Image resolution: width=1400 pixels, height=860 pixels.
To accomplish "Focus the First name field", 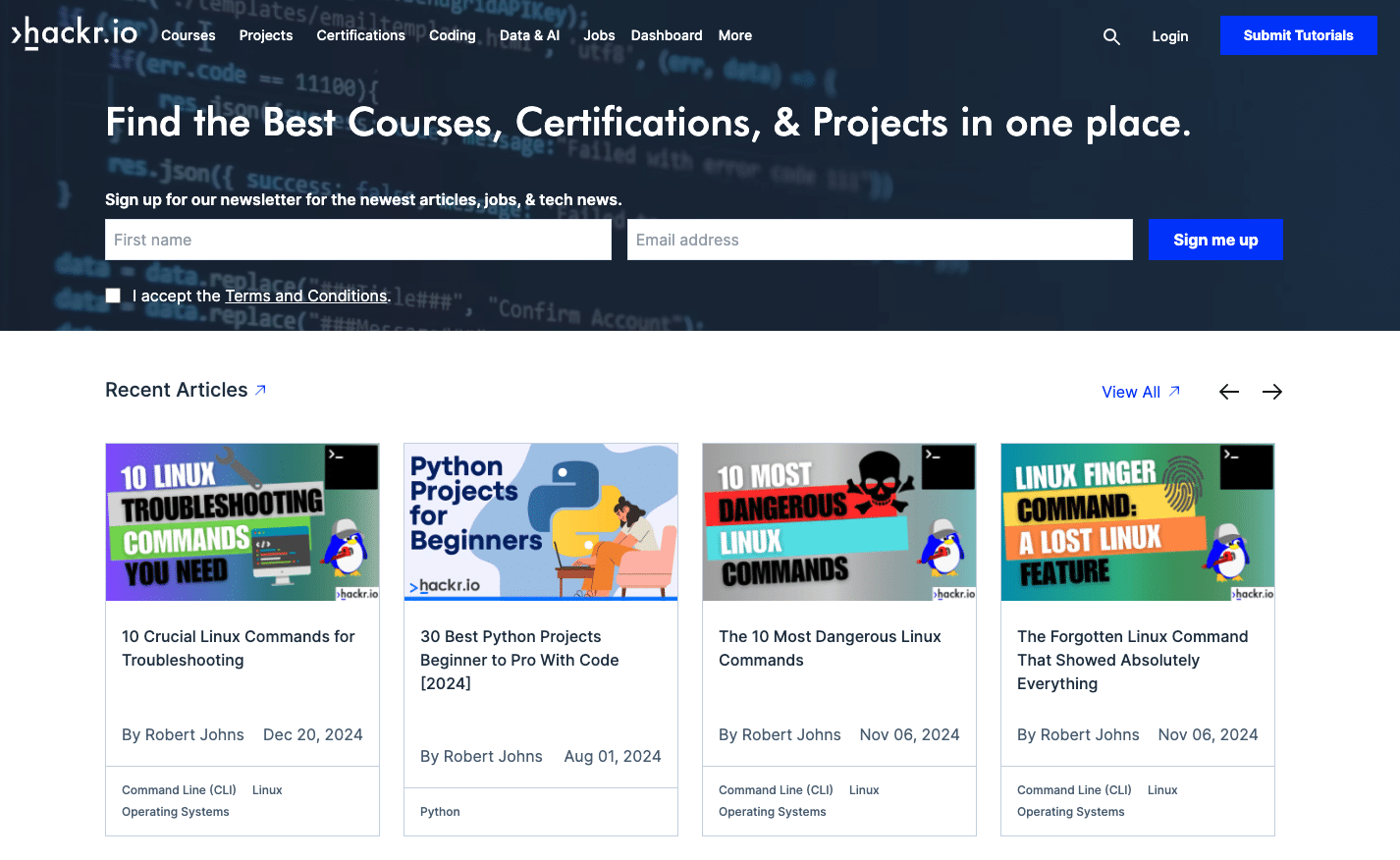I will [x=357, y=240].
